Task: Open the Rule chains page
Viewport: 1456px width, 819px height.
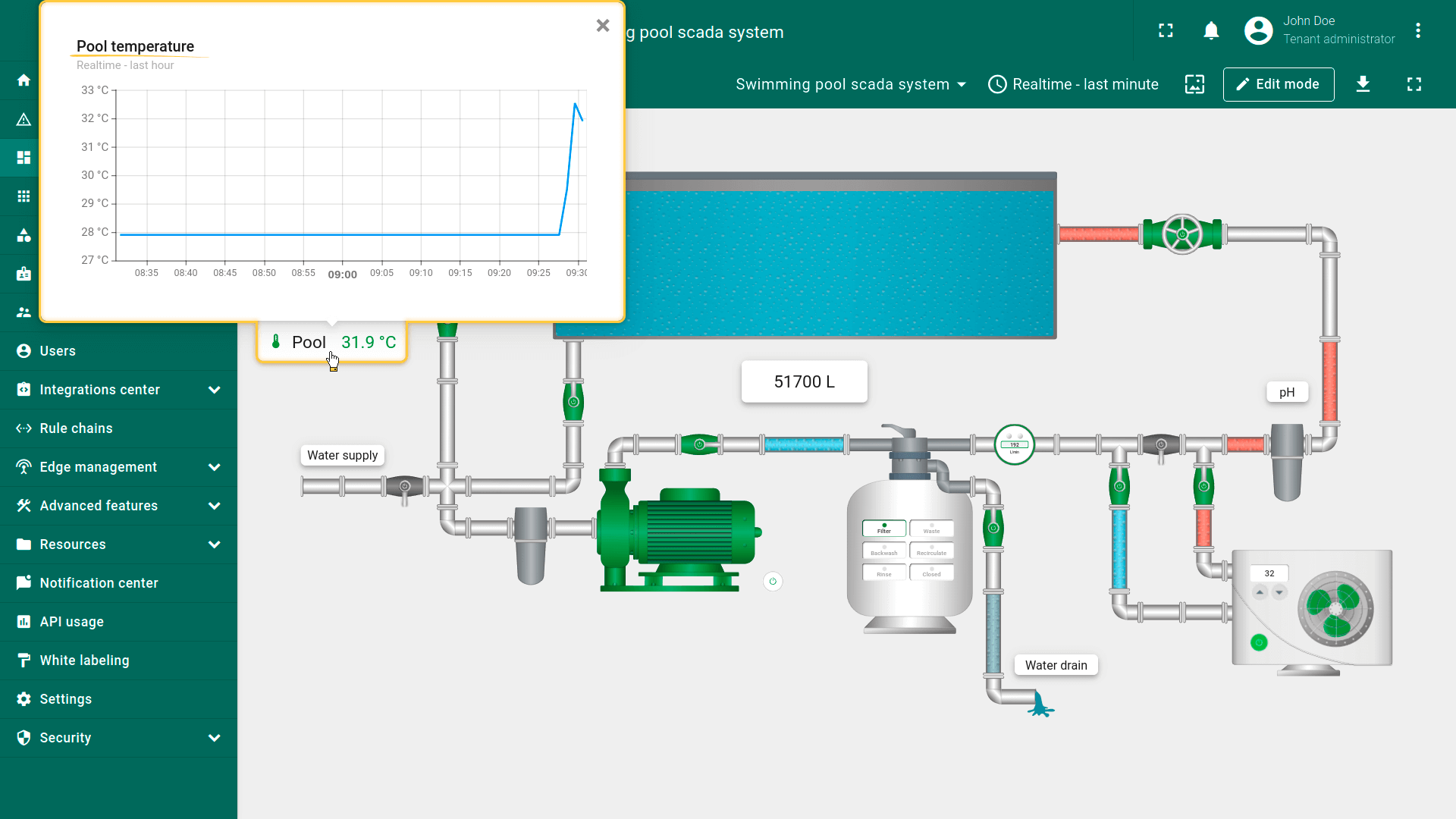Action: [76, 428]
